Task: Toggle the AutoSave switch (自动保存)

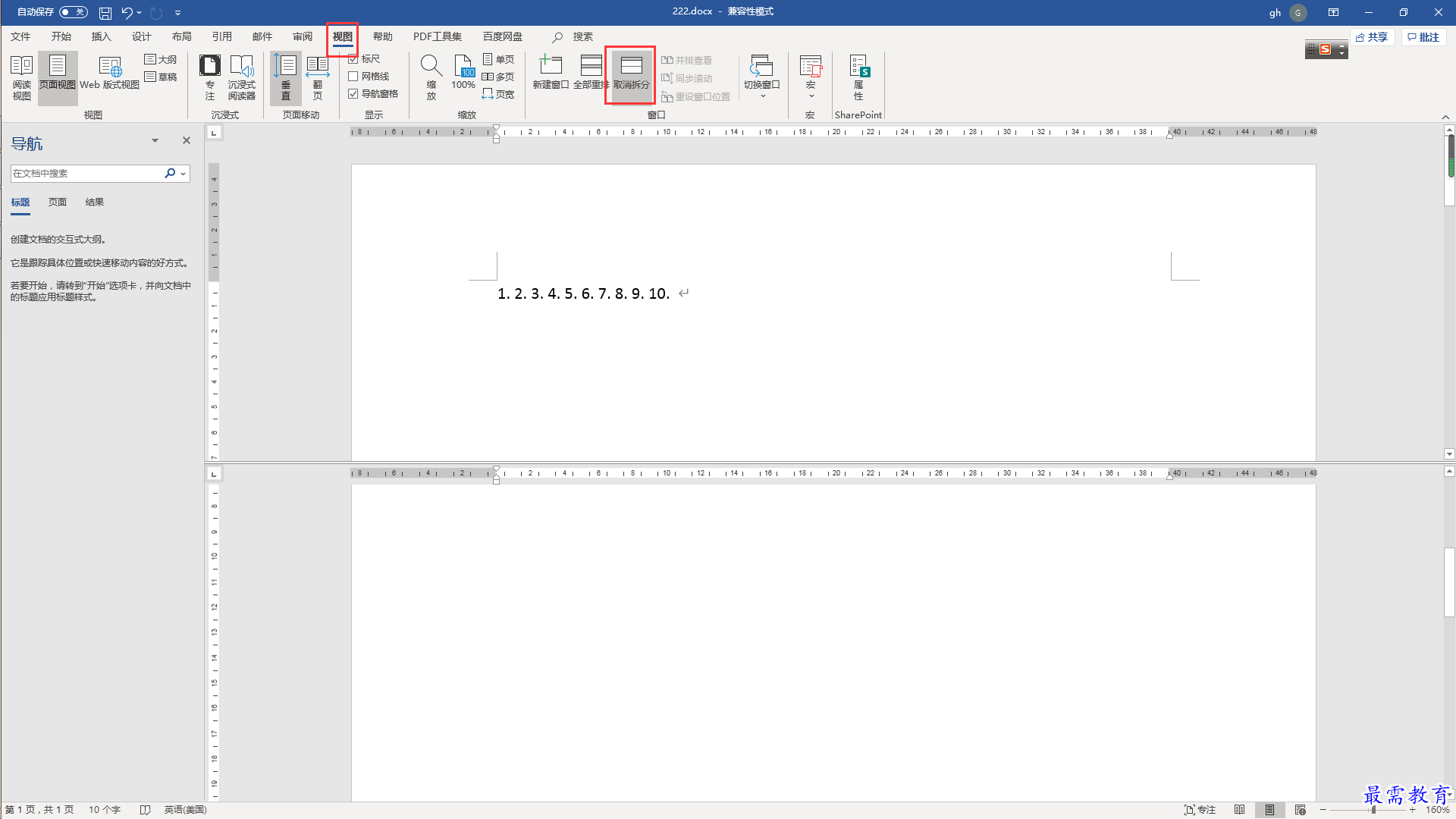Action: [x=74, y=12]
